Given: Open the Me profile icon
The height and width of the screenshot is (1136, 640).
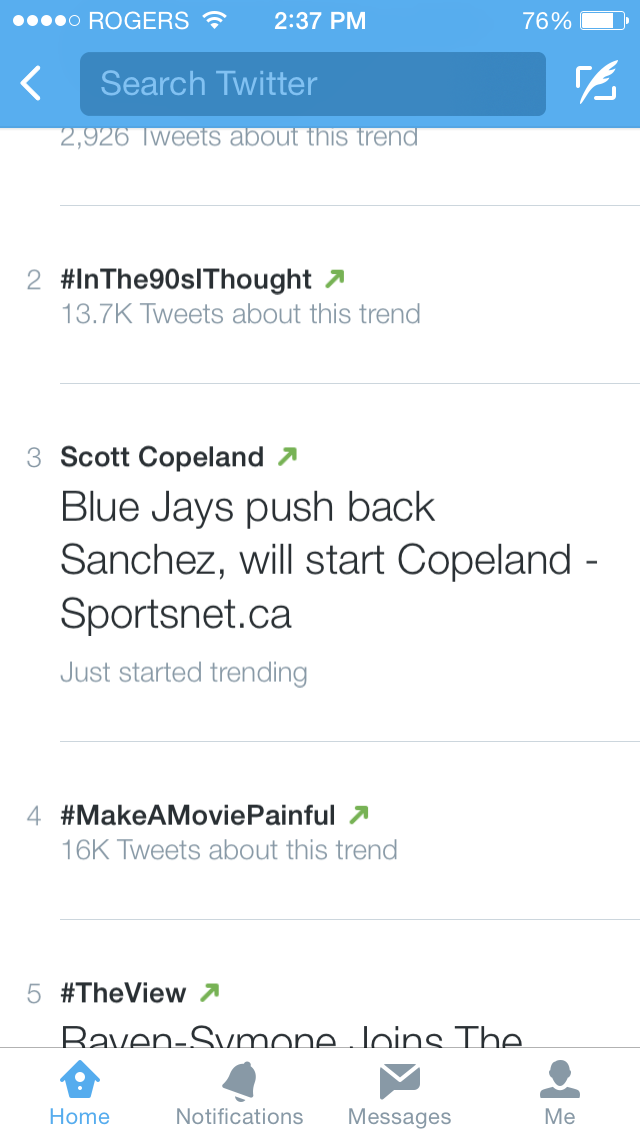Looking at the screenshot, I should [560, 1080].
